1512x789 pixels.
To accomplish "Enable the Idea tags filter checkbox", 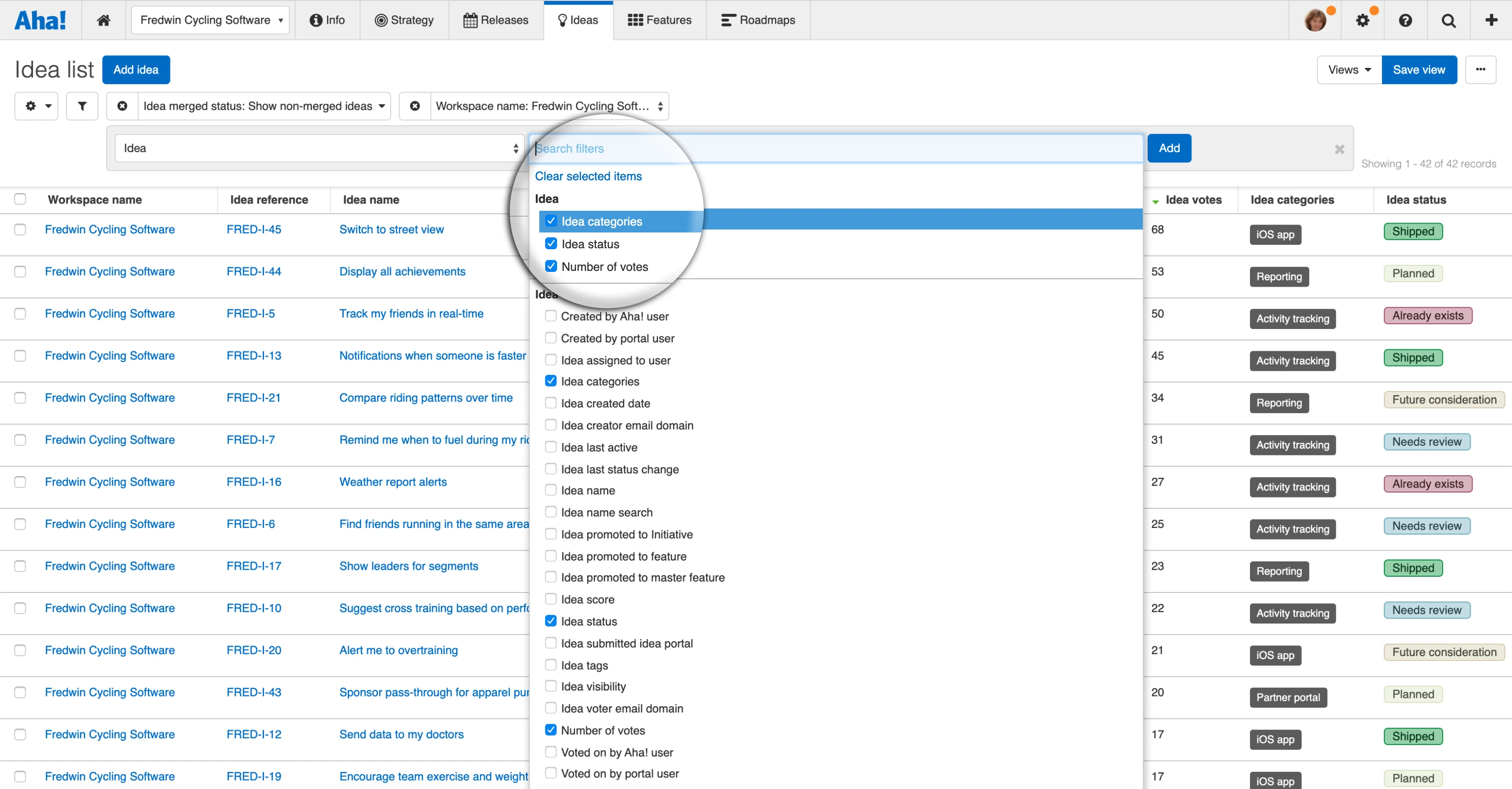I will click(x=551, y=664).
